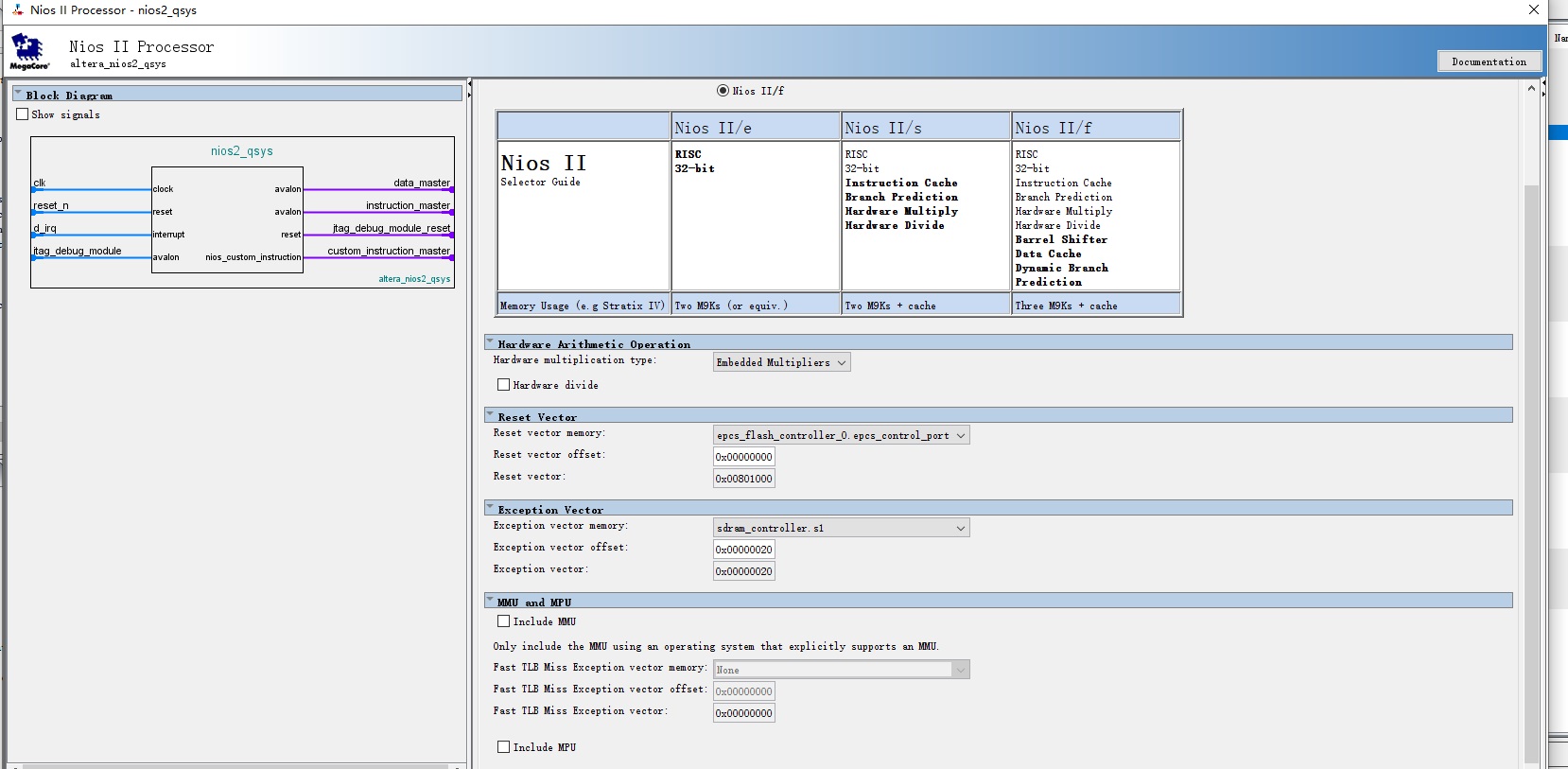Open Hardware multiplication type dropdown

coord(781,362)
